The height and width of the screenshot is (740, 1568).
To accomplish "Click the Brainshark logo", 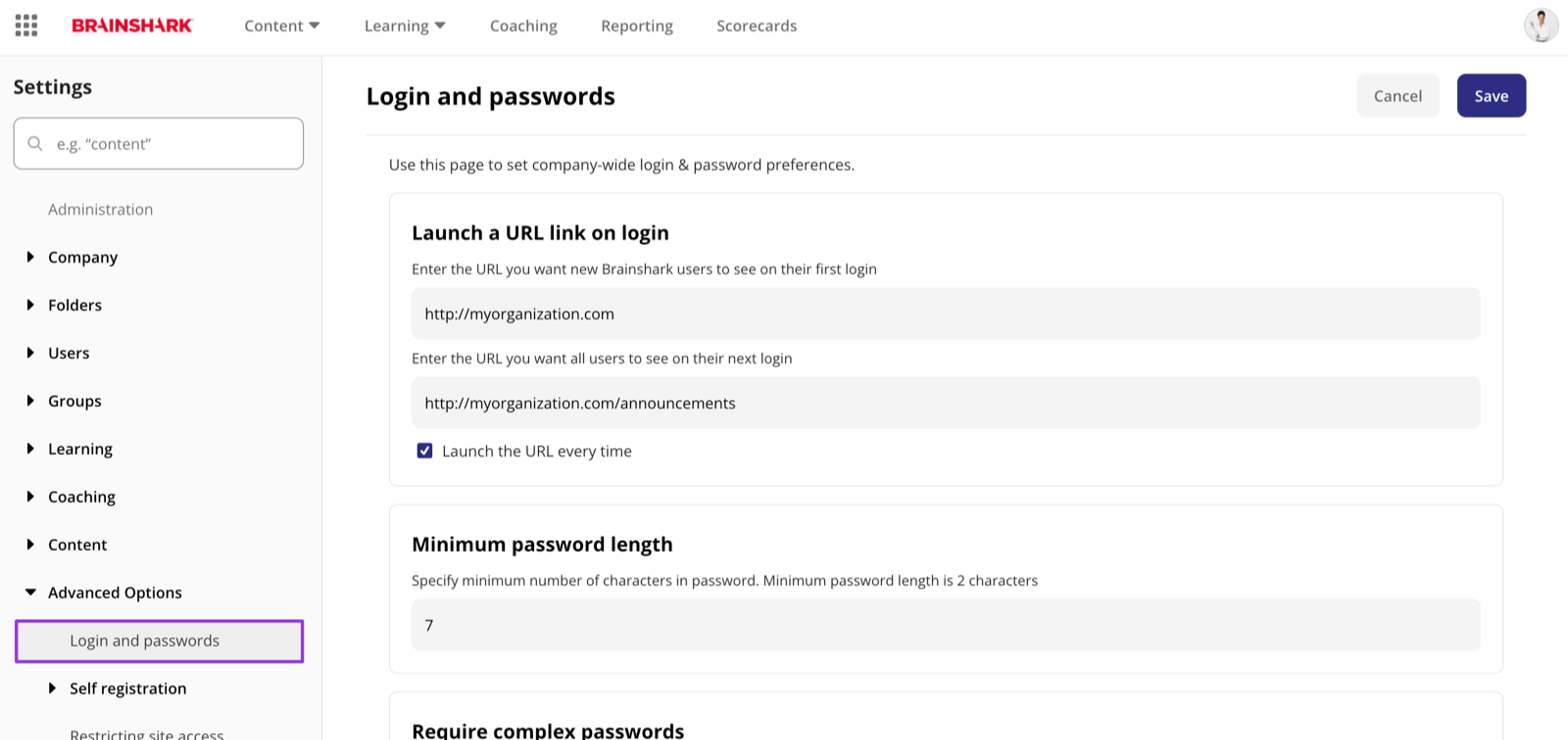I will tap(132, 25).
